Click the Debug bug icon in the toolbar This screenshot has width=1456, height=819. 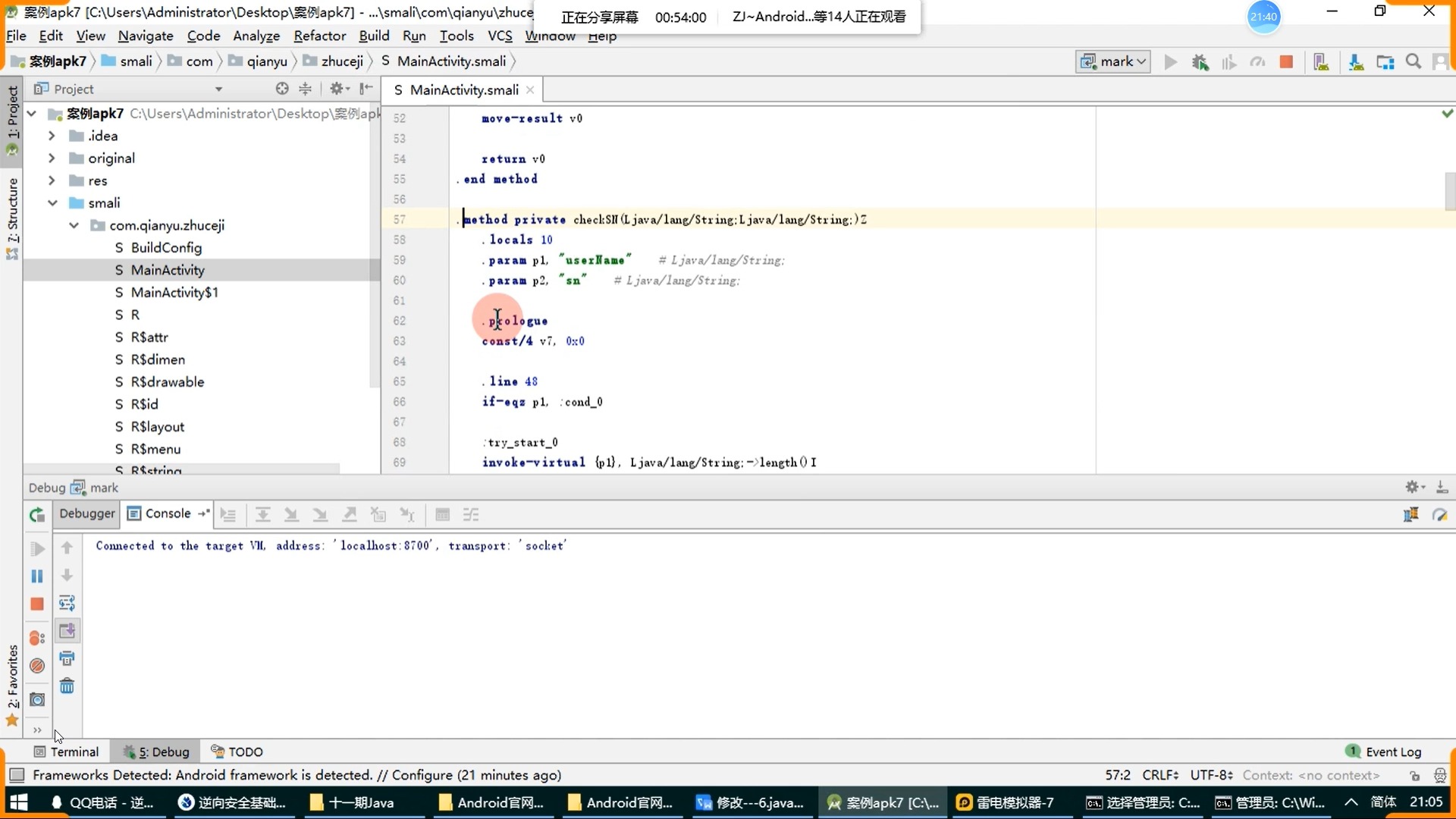tap(1200, 62)
